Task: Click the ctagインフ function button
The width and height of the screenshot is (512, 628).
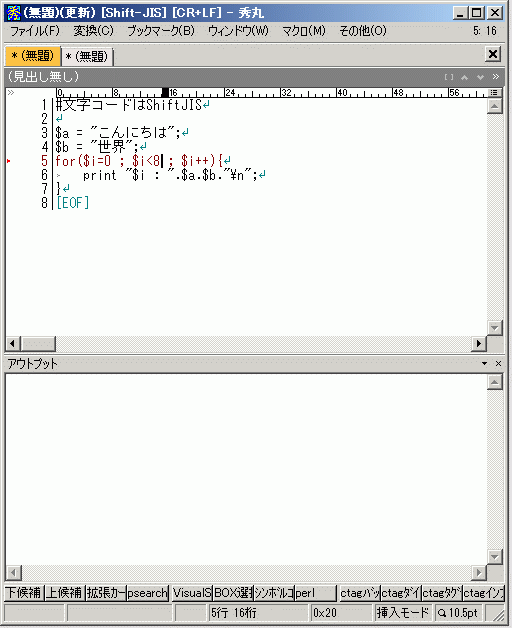Action: (x=484, y=593)
